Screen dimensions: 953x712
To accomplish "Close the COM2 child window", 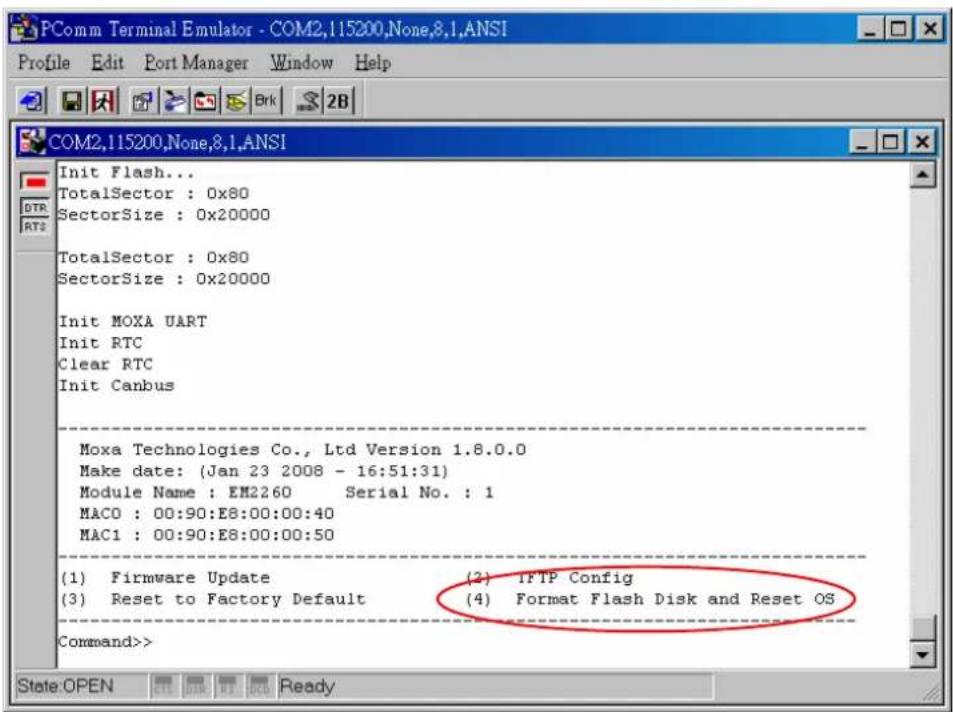I will point(922,142).
